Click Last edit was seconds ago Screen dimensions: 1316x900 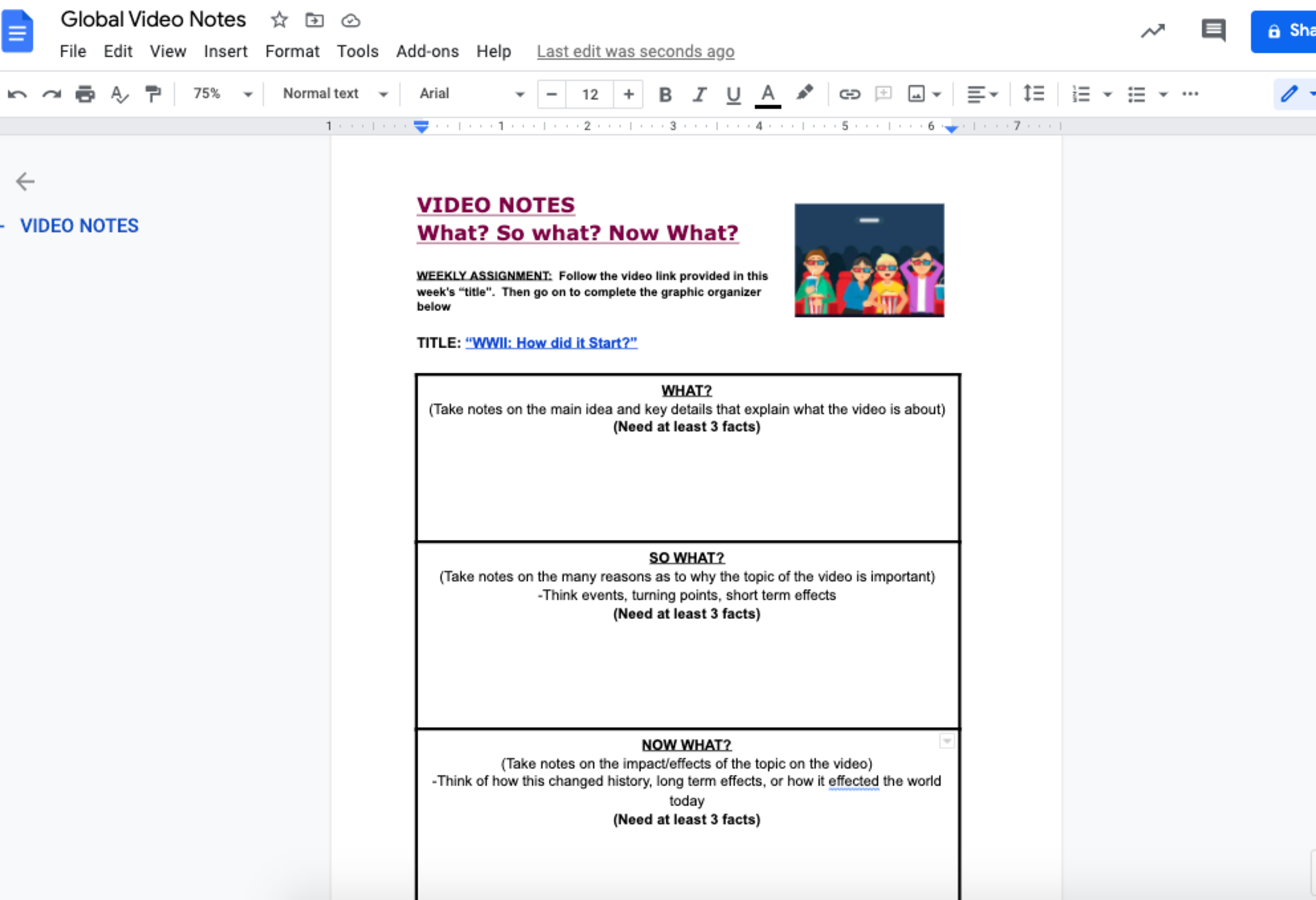(635, 51)
